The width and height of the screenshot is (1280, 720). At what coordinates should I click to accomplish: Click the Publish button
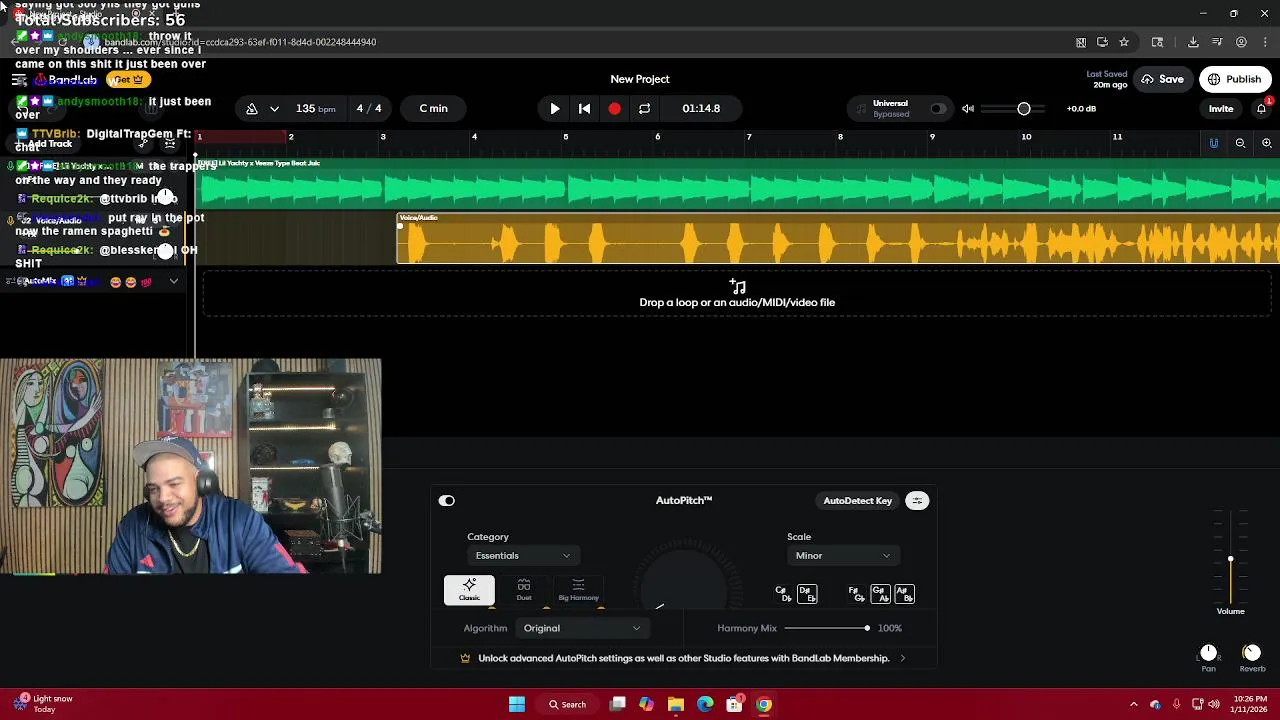1234,79
